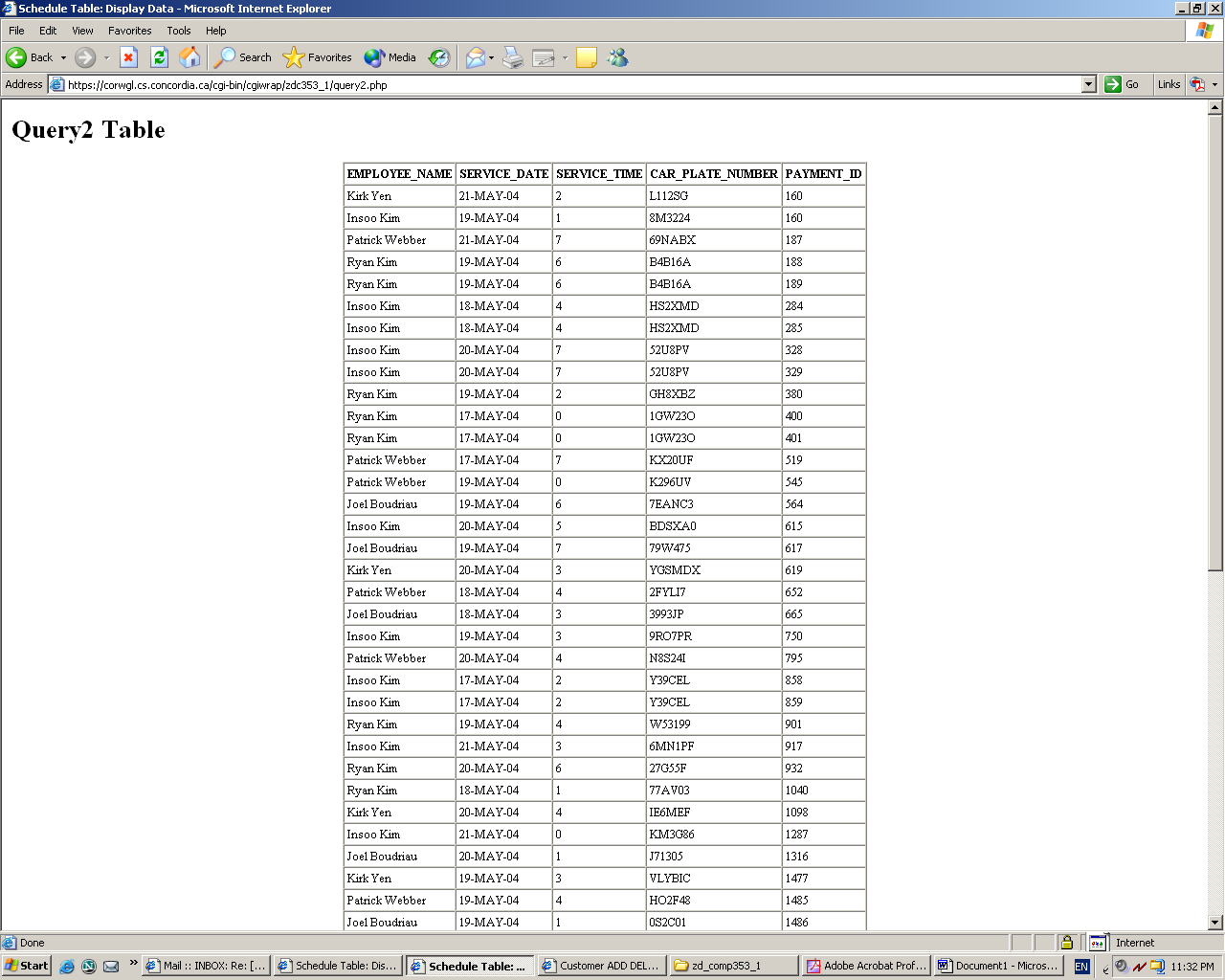Click the page icon in the address bar
The height and width of the screenshot is (980, 1225).
pos(56,84)
